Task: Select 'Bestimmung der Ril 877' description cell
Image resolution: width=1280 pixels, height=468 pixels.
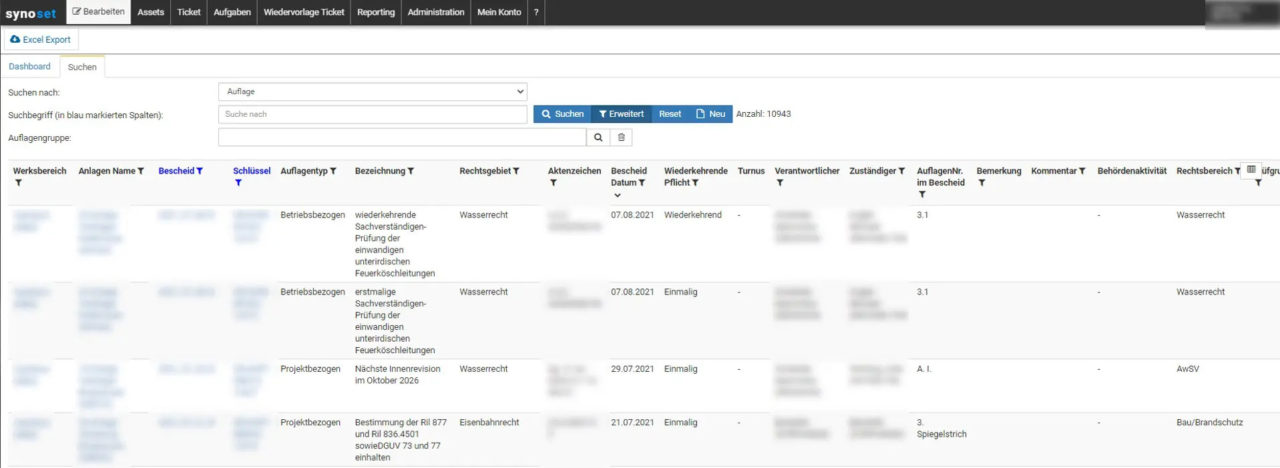Action: [402, 440]
